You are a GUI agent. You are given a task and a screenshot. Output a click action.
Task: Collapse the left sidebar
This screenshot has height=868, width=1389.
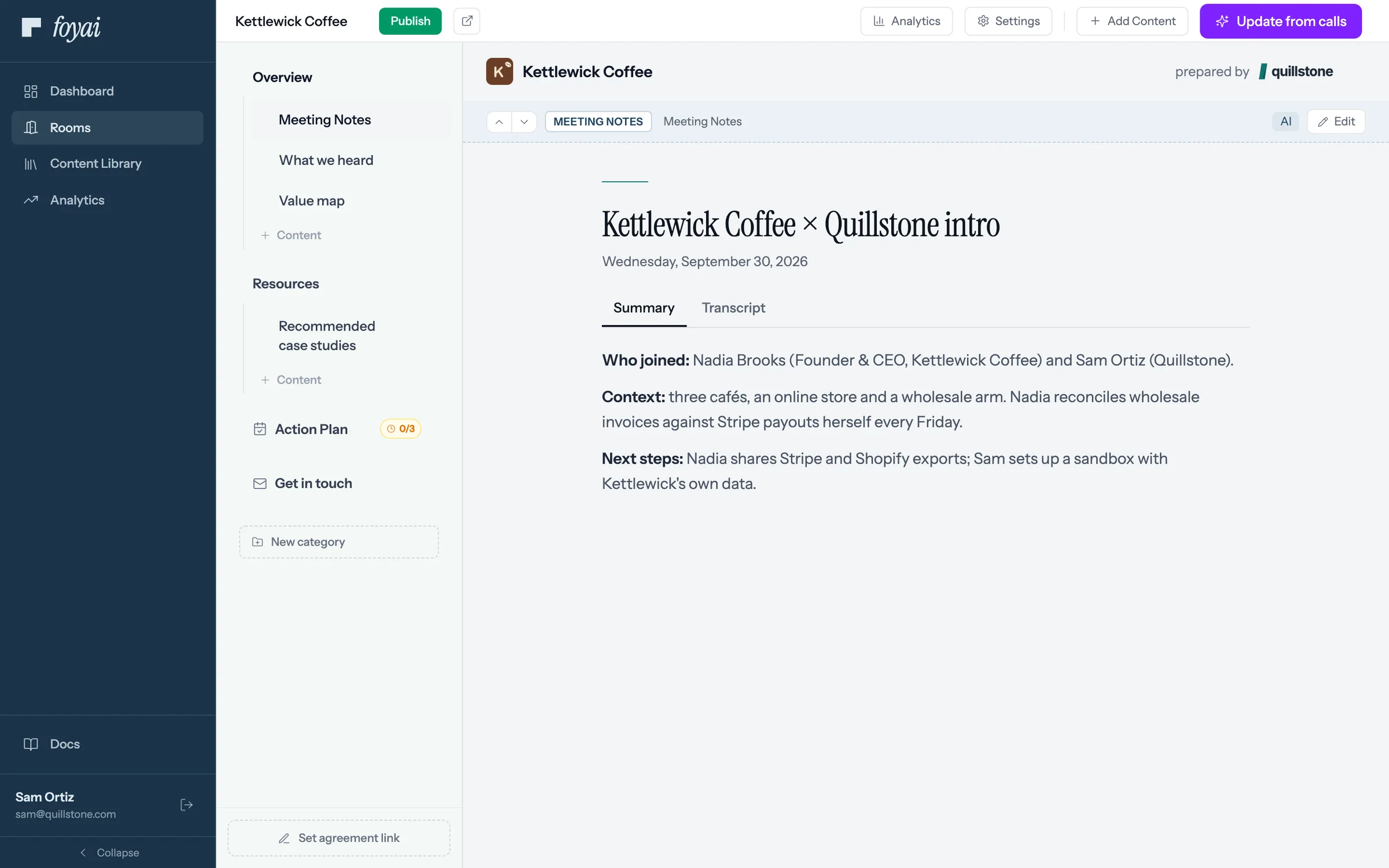[108, 852]
